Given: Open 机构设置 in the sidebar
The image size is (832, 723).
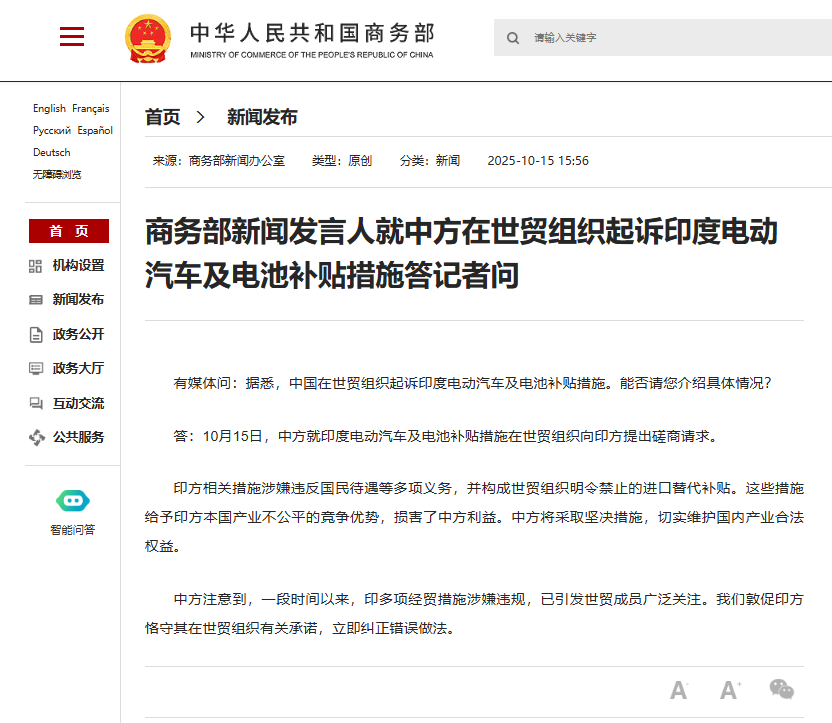Looking at the screenshot, I should tap(77, 265).
